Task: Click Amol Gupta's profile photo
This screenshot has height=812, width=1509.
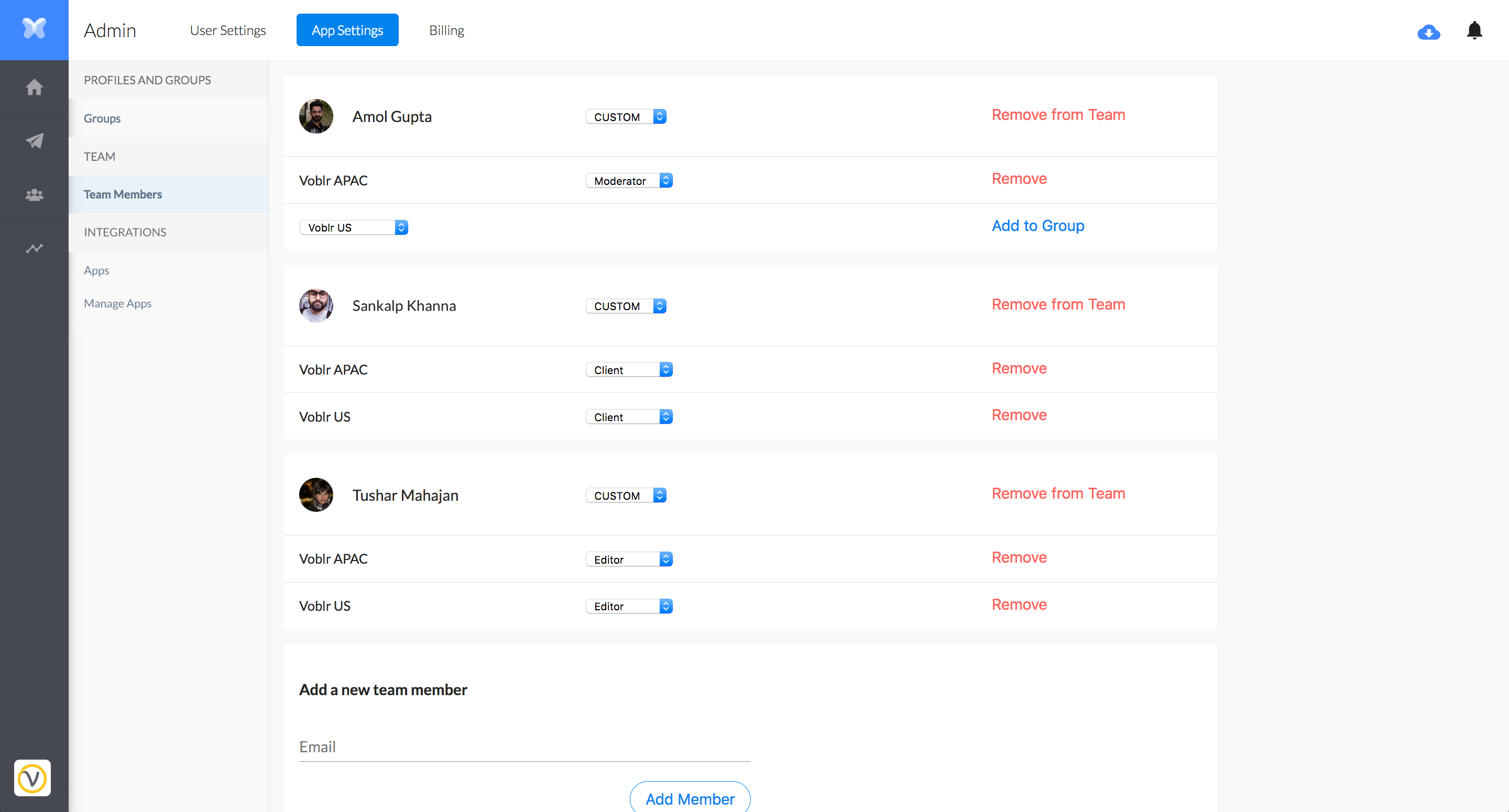Action: click(316, 116)
